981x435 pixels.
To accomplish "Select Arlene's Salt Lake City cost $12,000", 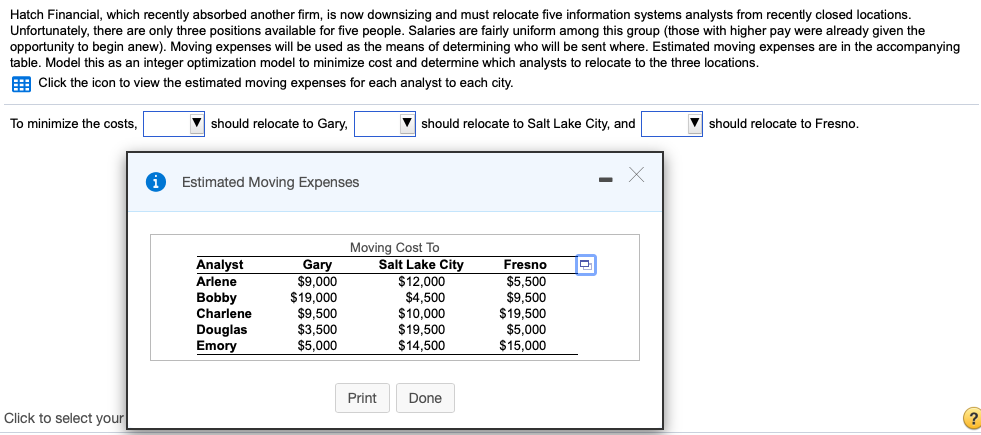I will click(x=422, y=281).
